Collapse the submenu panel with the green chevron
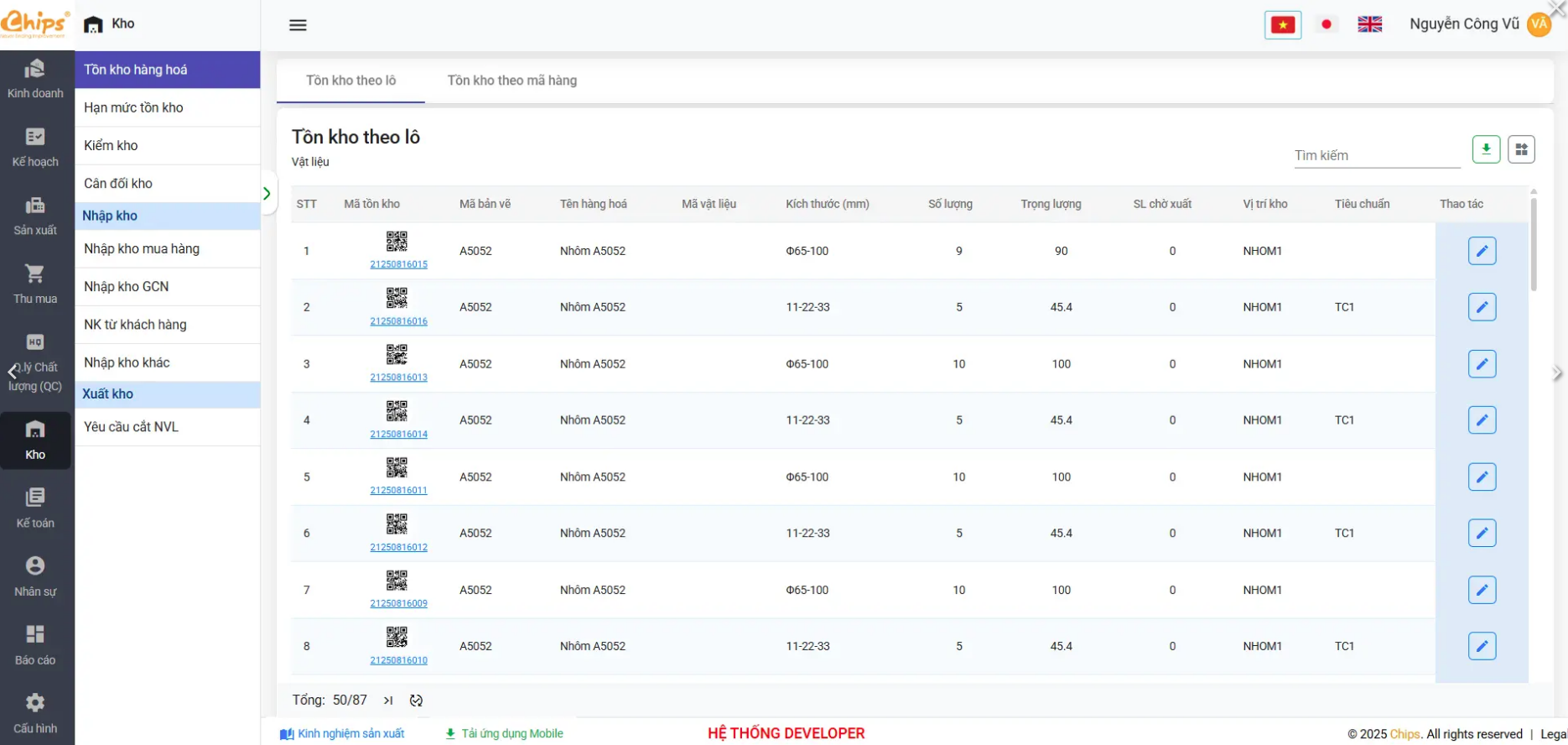 [x=267, y=194]
